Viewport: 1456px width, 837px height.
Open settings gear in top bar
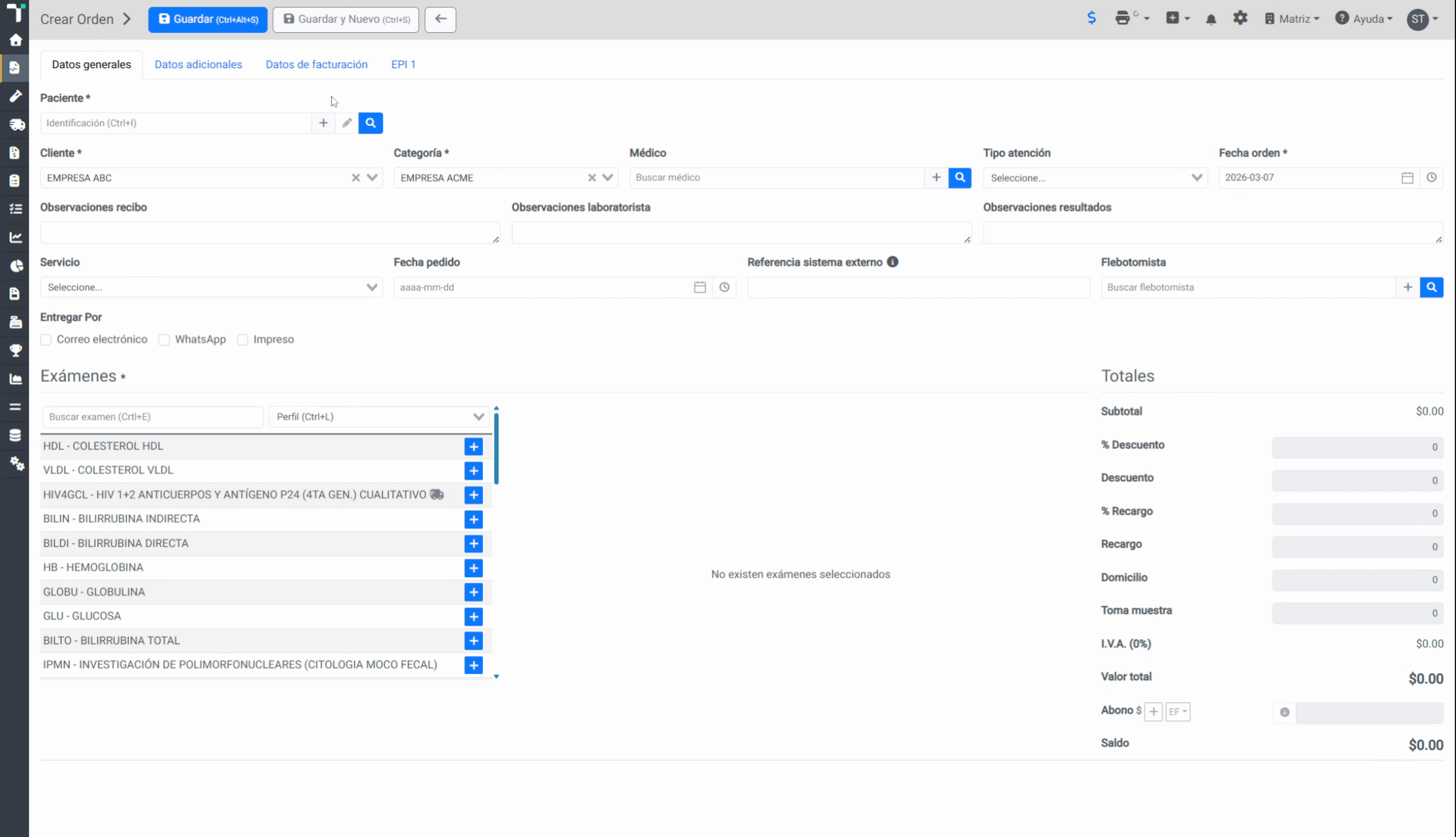point(1240,19)
